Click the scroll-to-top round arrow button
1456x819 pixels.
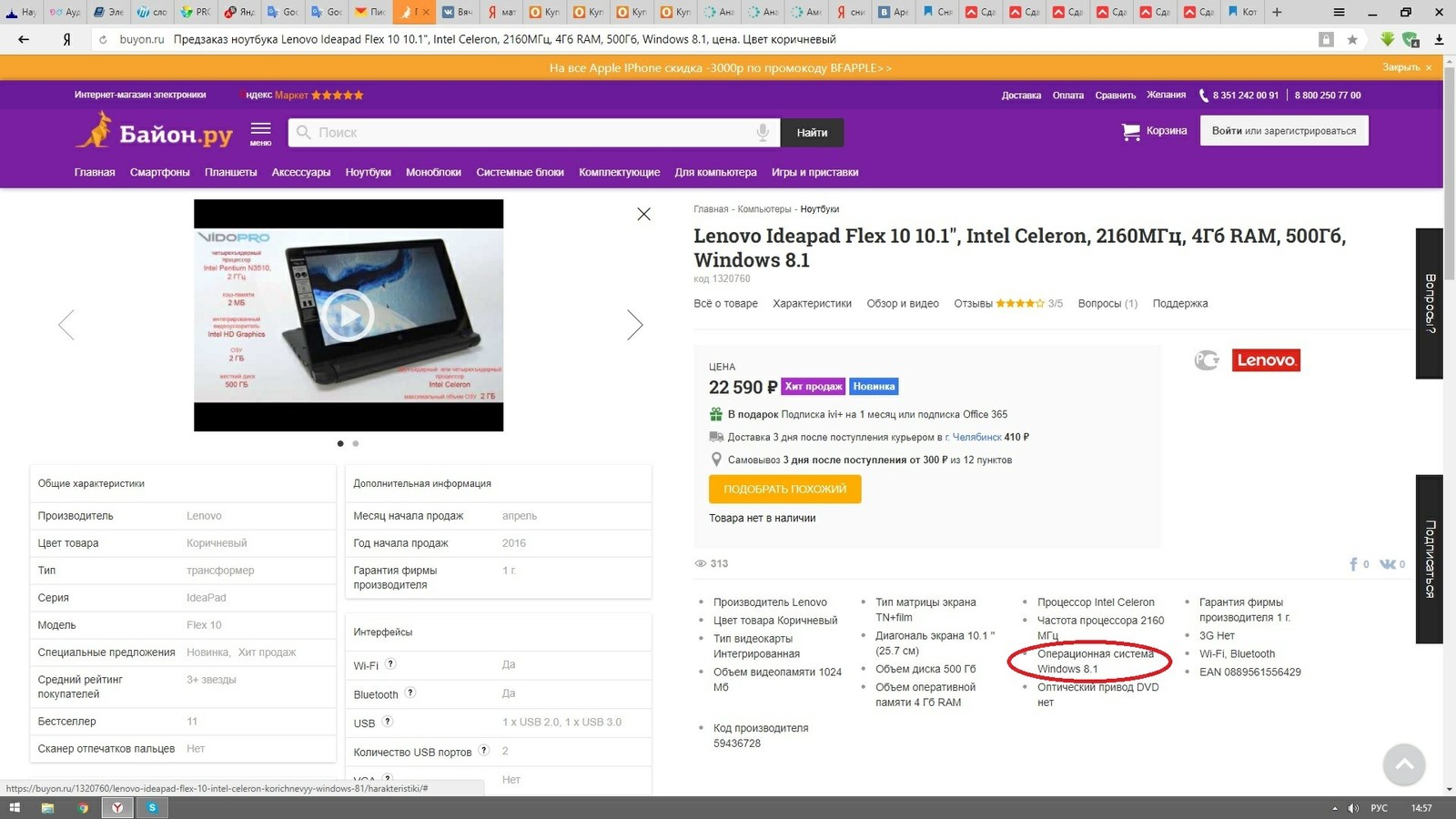(x=1403, y=764)
